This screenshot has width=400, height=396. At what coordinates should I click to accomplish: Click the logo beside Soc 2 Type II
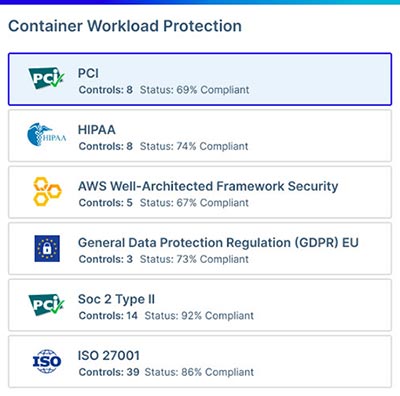(46, 305)
